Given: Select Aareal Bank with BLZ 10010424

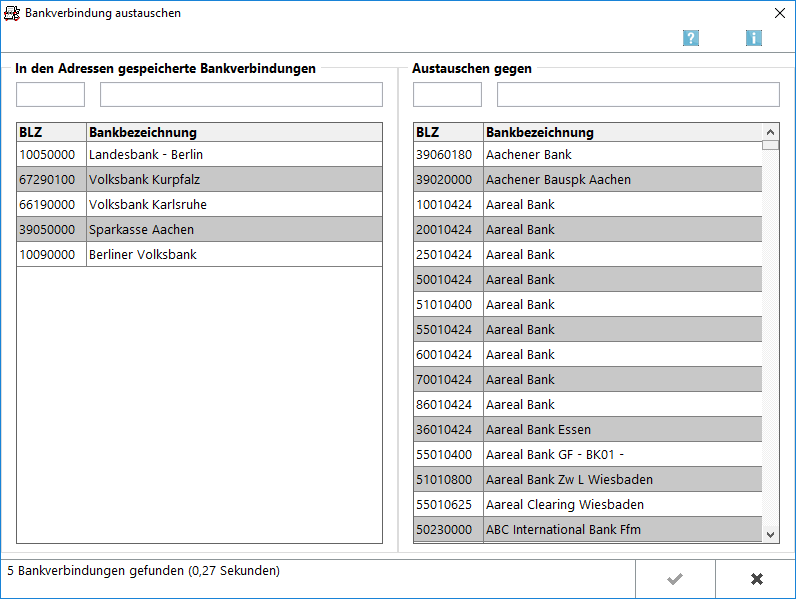Looking at the screenshot, I should pos(588,205).
